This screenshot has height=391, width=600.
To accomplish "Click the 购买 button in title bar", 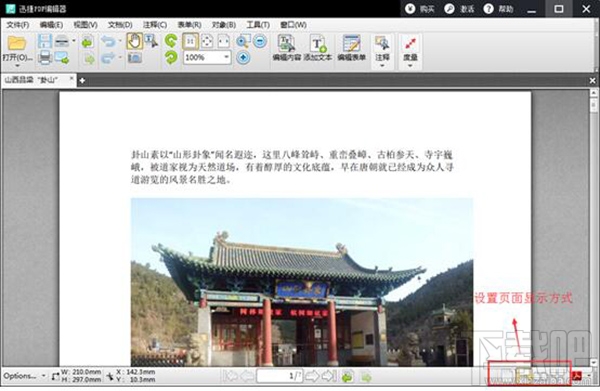I will 420,9.
